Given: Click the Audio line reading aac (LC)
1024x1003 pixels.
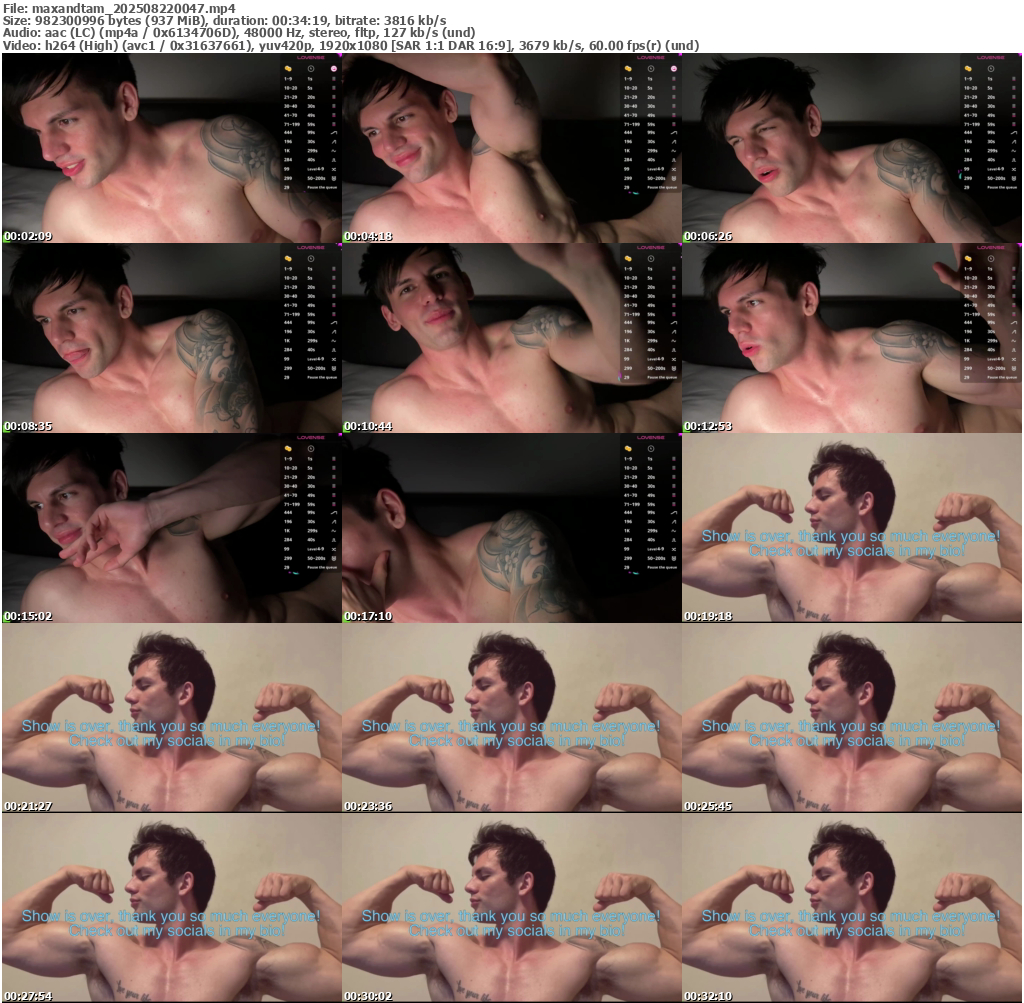Looking at the screenshot, I should (x=239, y=33).
